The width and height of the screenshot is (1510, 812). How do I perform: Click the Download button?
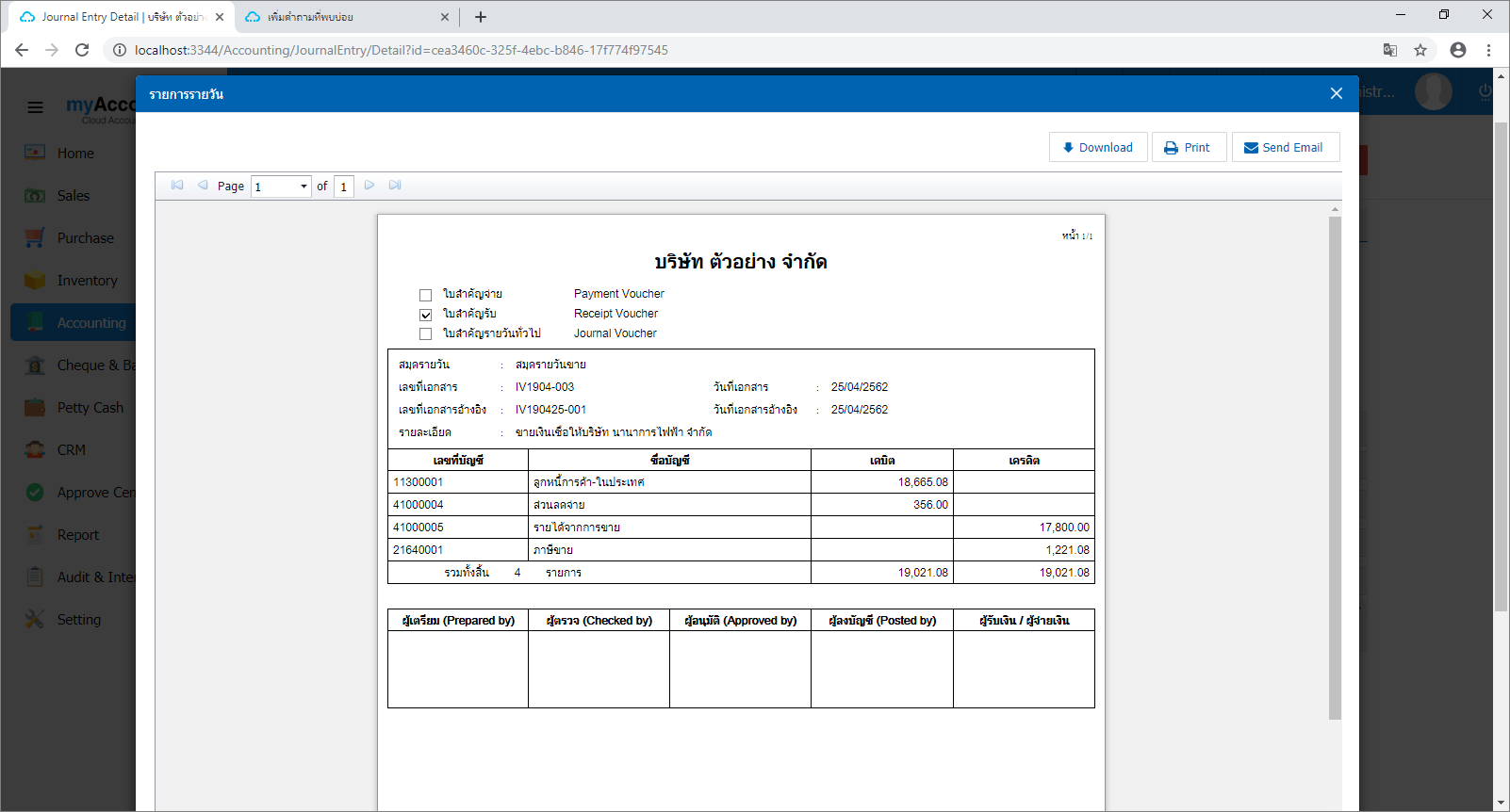(1098, 147)
